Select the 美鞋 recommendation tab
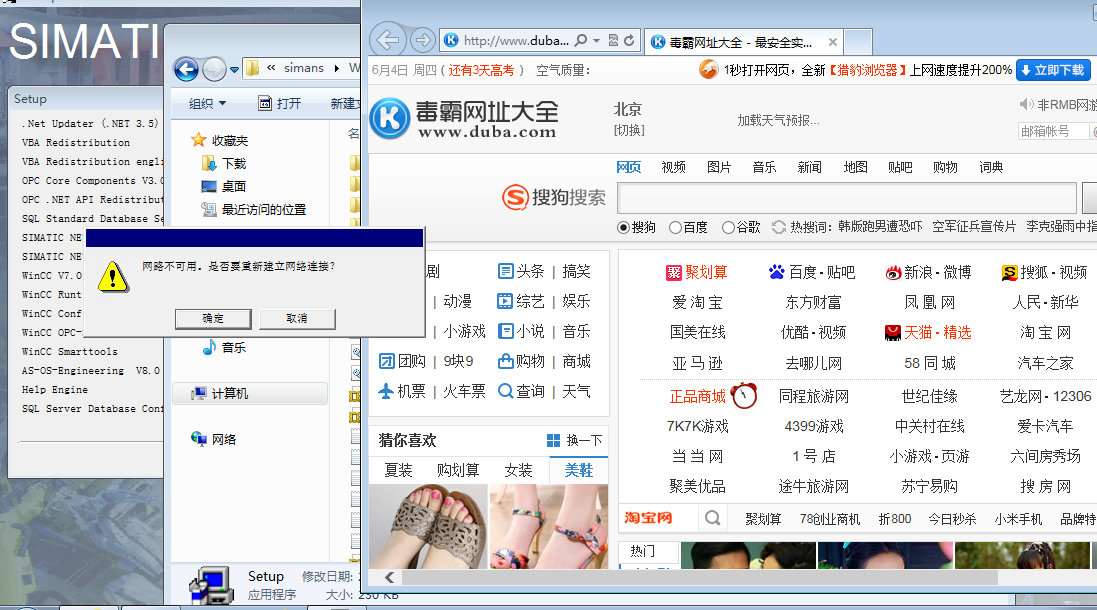This screenshot has height=610, width=1097. click(x=579, y=470)
